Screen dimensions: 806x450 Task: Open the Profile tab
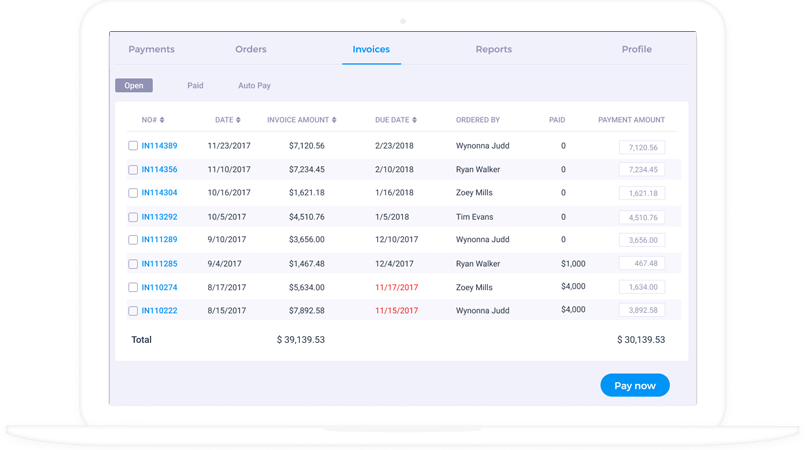click(636, 49)
